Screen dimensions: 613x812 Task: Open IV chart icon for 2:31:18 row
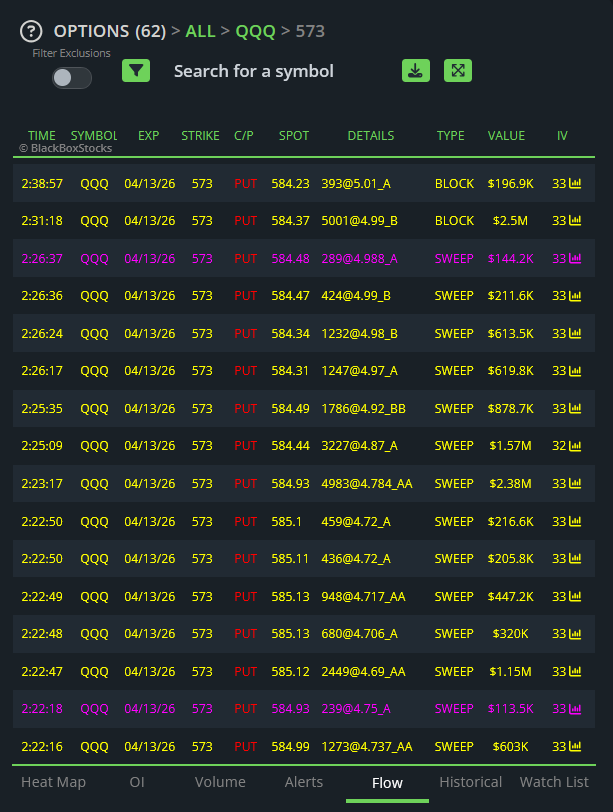tap(575, 221)
